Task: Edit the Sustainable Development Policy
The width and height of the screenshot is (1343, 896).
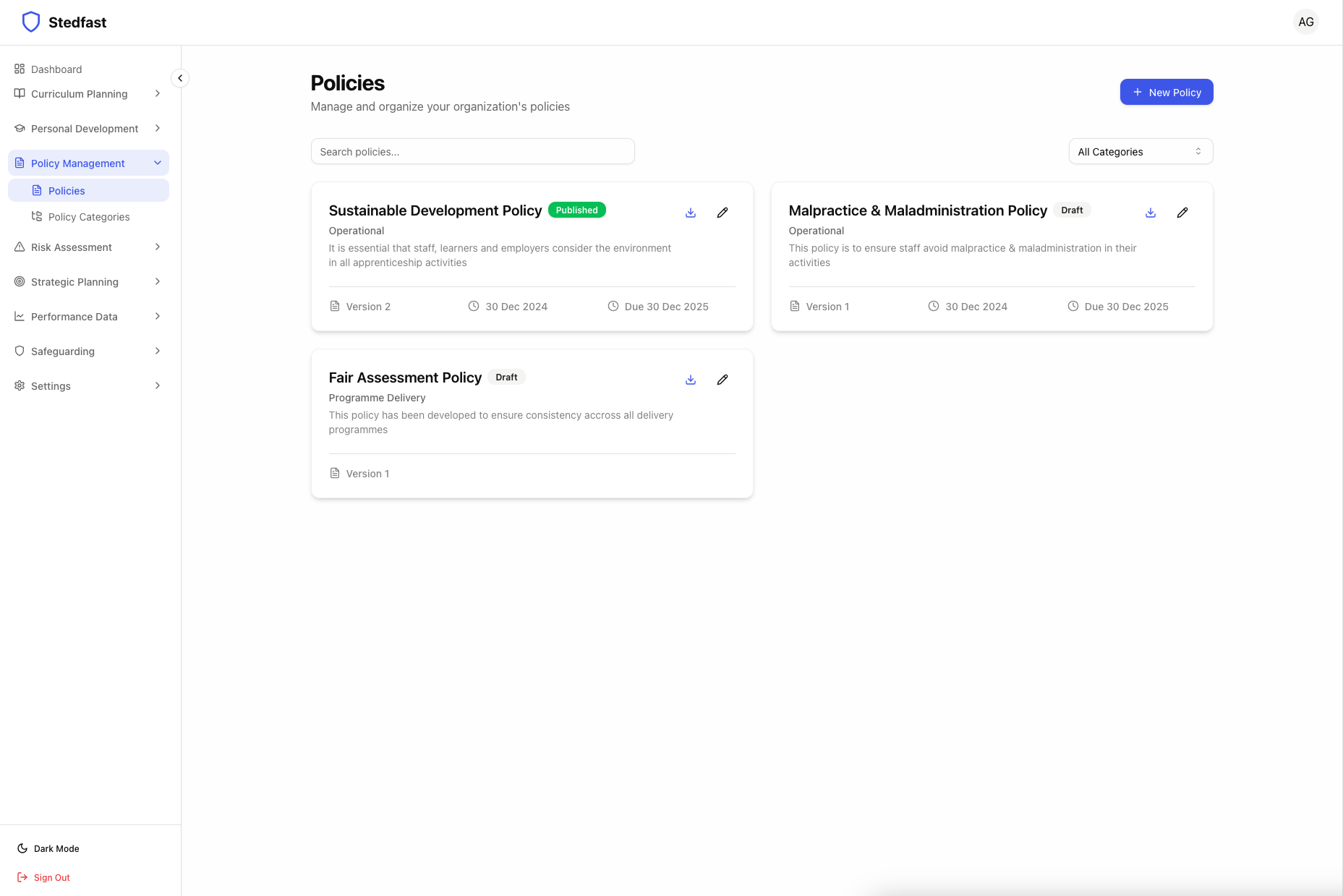Action: pyautogui.click(x=722, y=213)
